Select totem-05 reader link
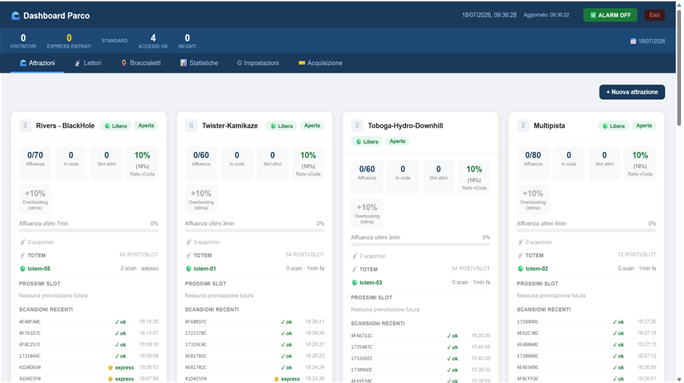The height and width of the screenshot is (383, 684). pos(39,269)
